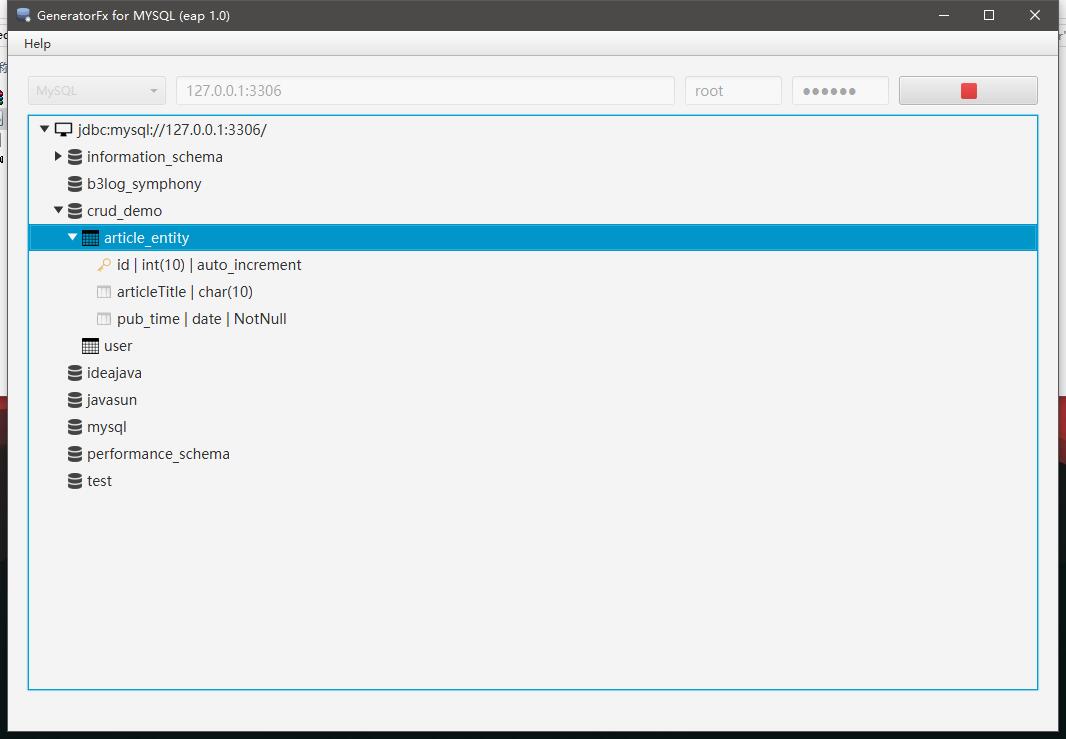Click database icon next to crud_demo

(75, 211)
